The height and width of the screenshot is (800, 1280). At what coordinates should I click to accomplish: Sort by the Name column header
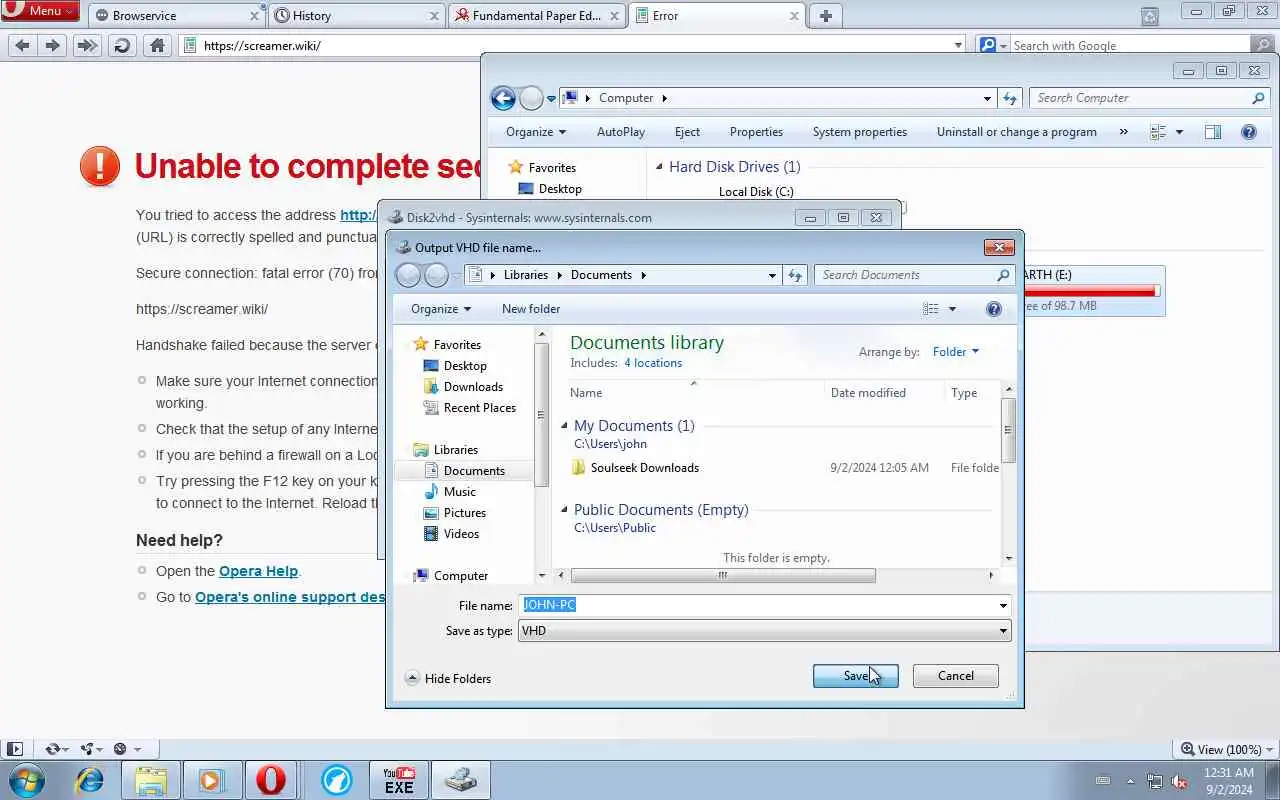coord(693,393)
